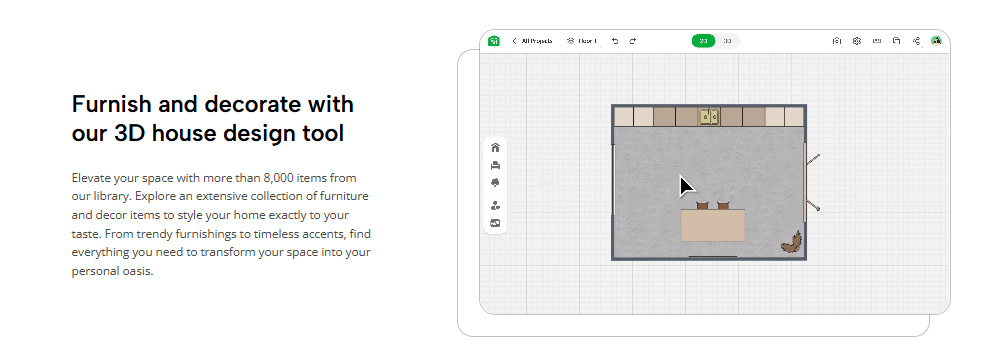Viewport: 990px width, 360px height.
Task: Select the ruler measurement tool
Action: 876,41
